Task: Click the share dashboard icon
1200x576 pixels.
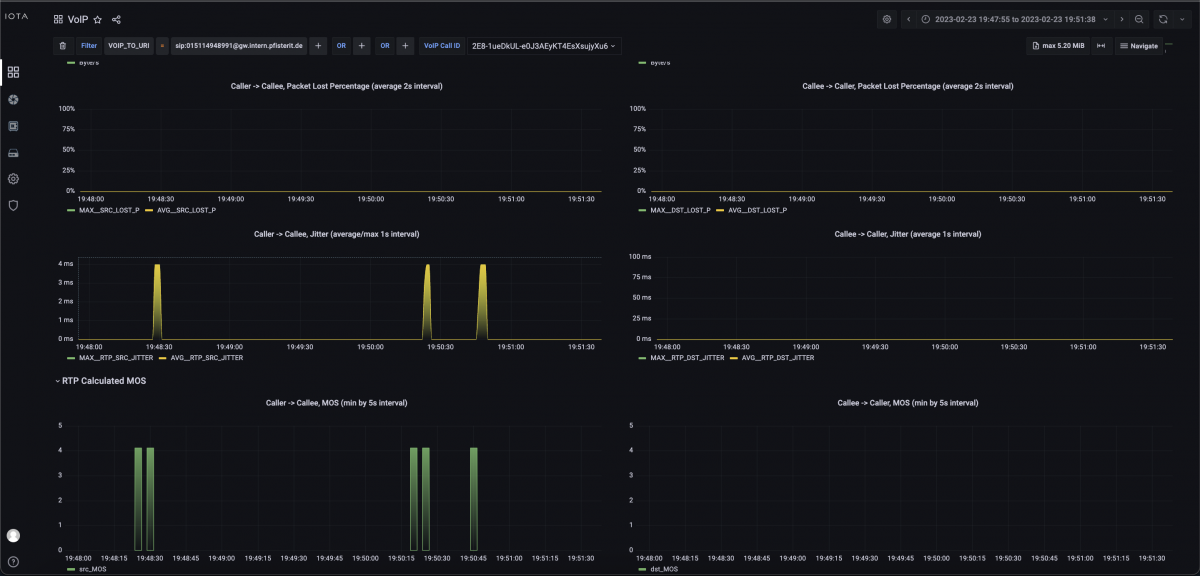Action: (x=117, y=19)
